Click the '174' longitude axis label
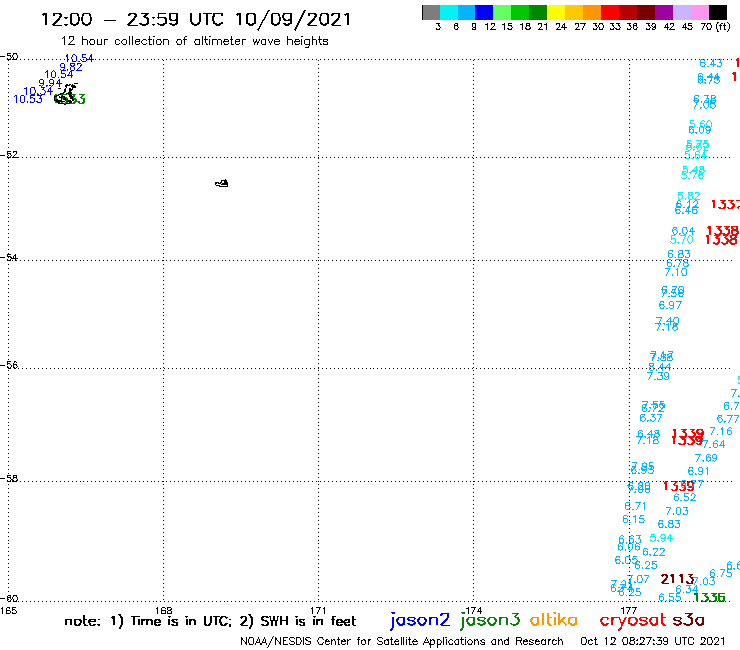Screen dimensions: 740x650 [x=474, y=610]
